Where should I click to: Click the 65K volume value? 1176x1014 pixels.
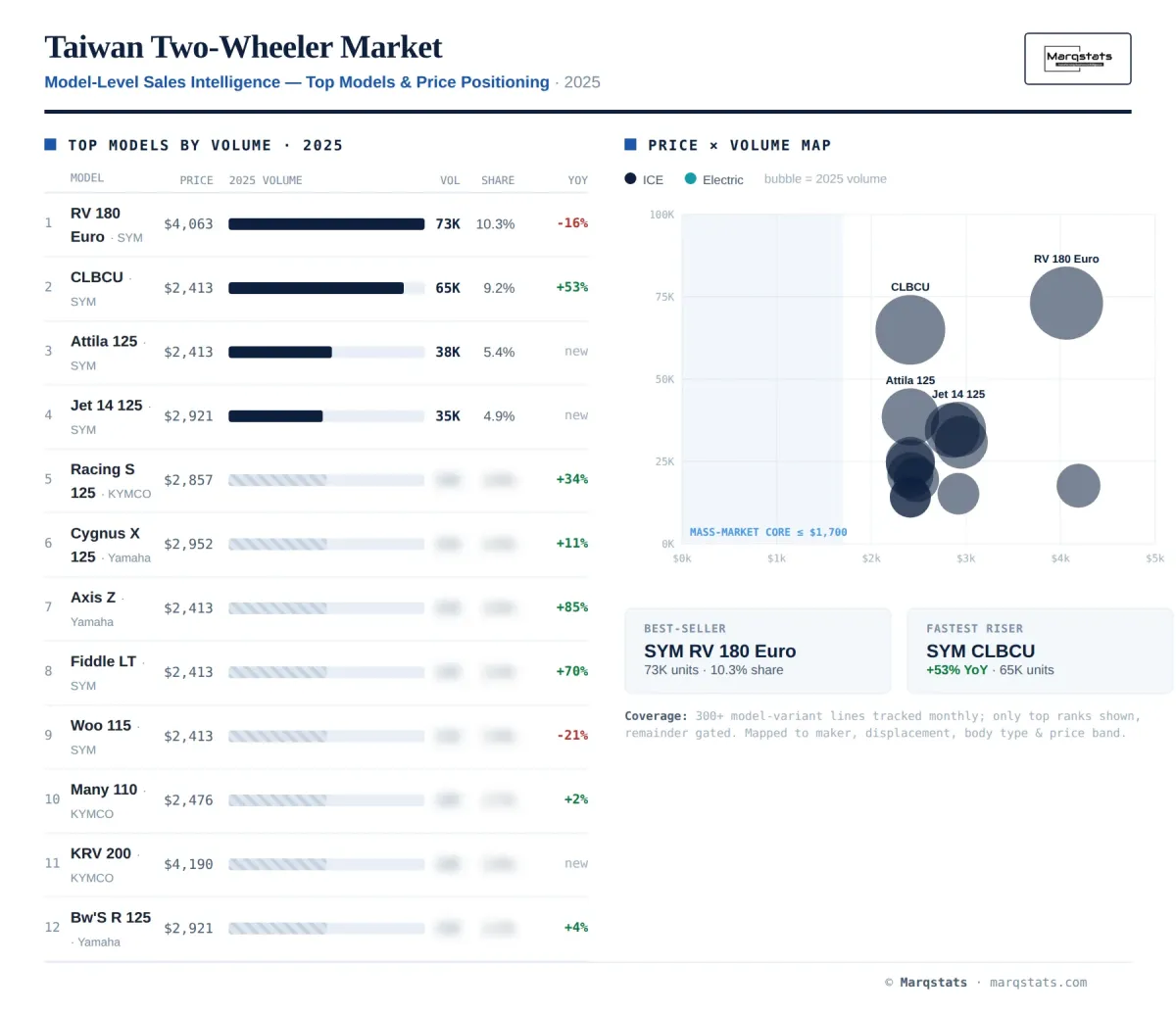tap(448, 288)
